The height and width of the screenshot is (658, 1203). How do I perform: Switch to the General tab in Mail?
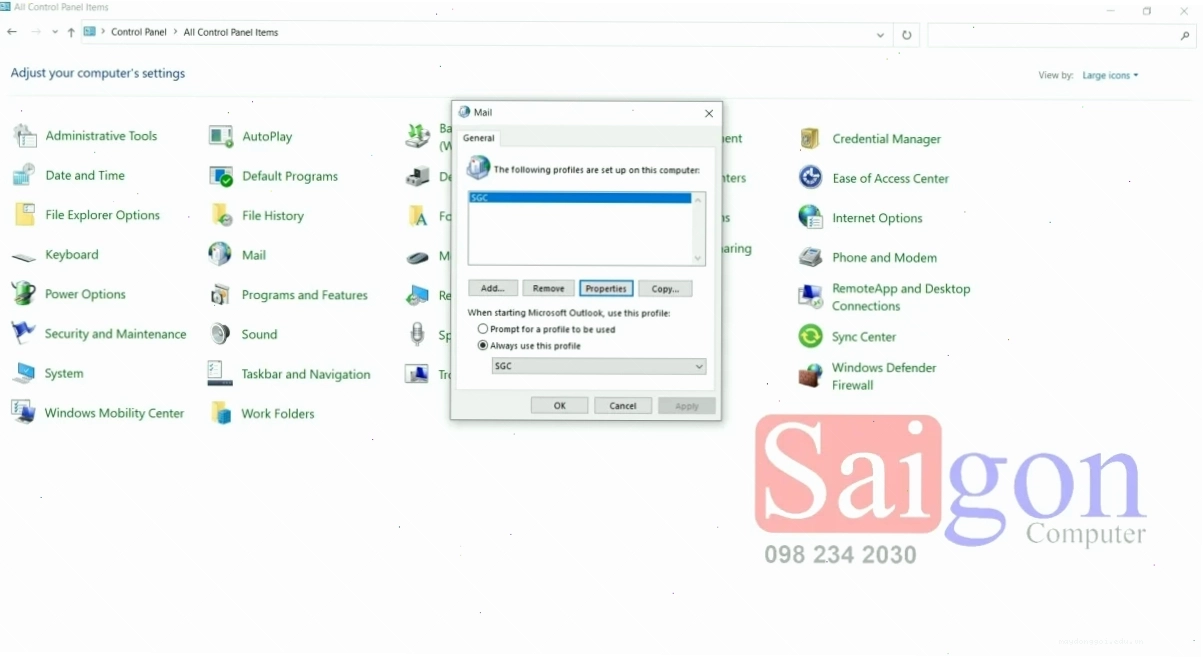click(x=479, y=138)
